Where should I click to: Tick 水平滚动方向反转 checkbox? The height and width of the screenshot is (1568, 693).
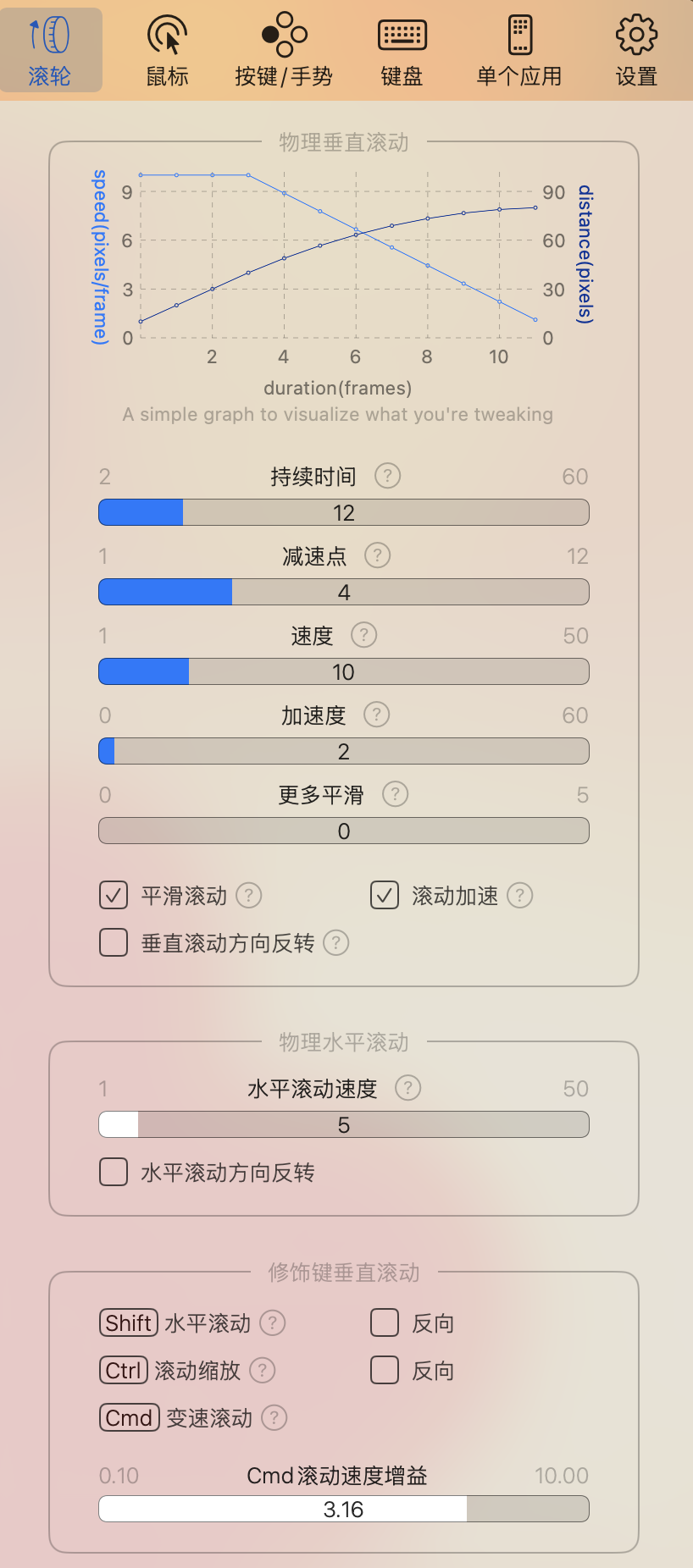(x=114, y=1172)
